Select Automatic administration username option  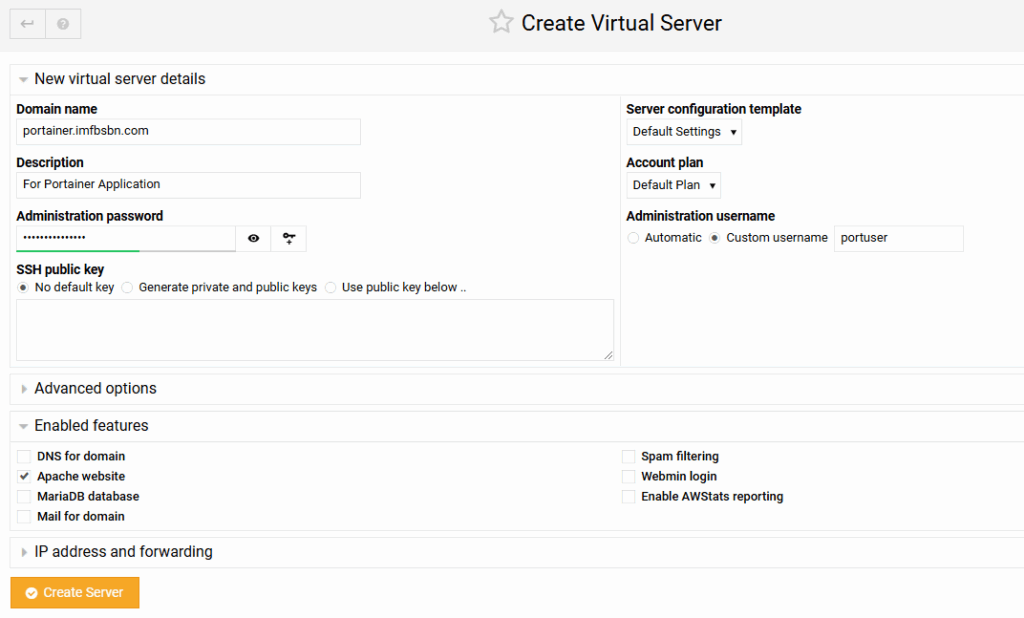pos(633,238)
